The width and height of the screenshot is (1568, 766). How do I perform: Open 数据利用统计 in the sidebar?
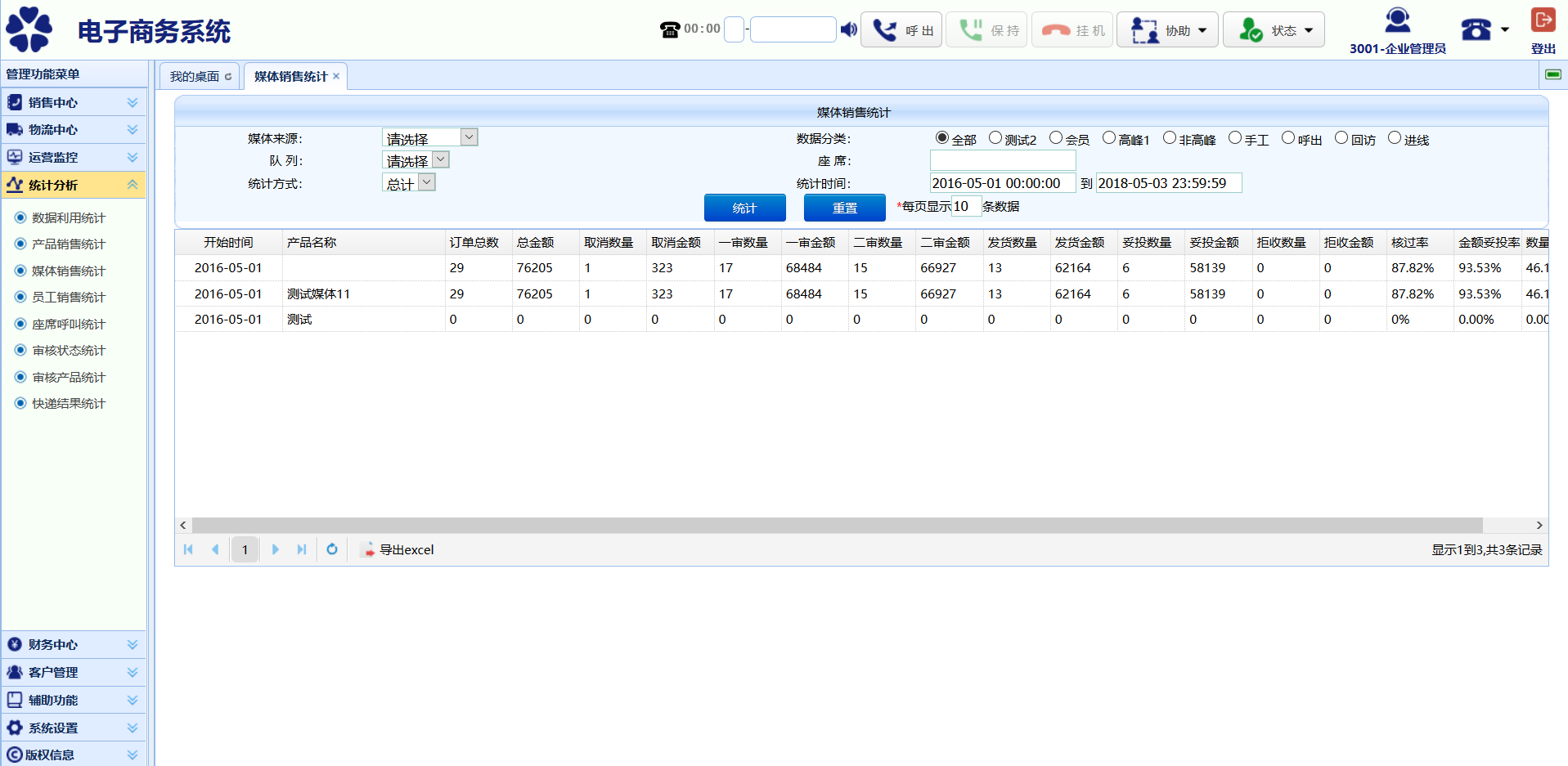[x=69, y=217]
